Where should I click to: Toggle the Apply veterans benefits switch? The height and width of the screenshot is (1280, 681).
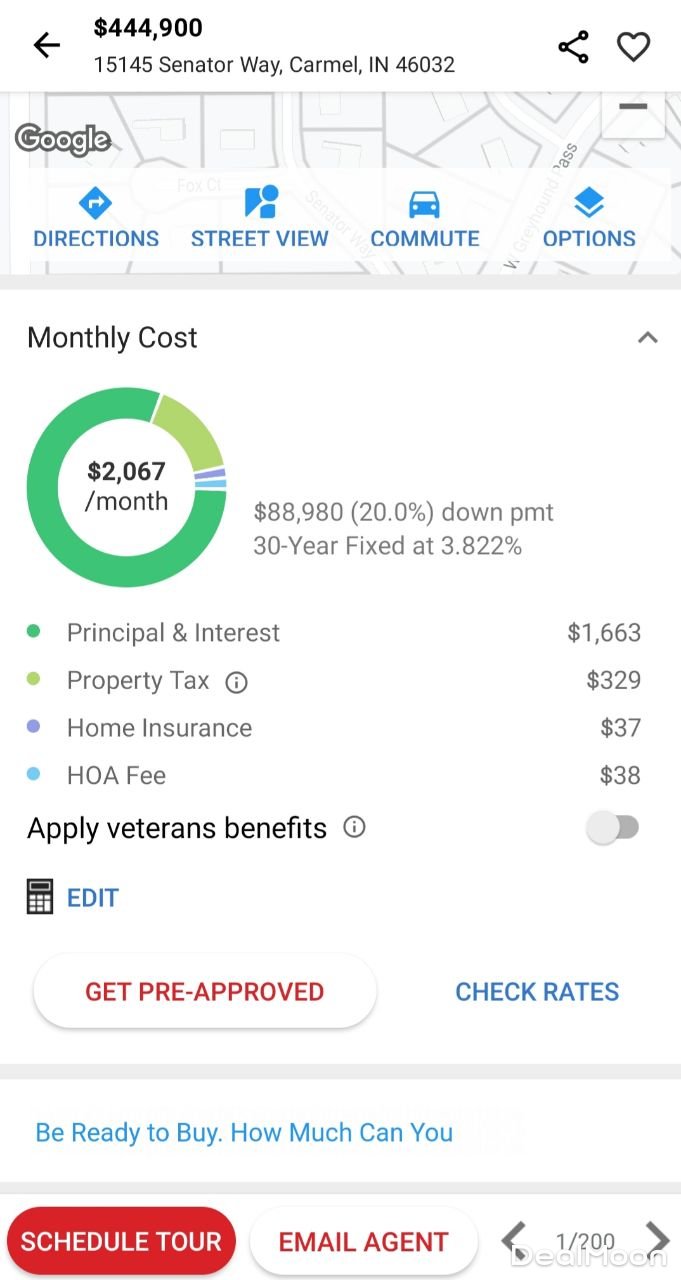613,828
